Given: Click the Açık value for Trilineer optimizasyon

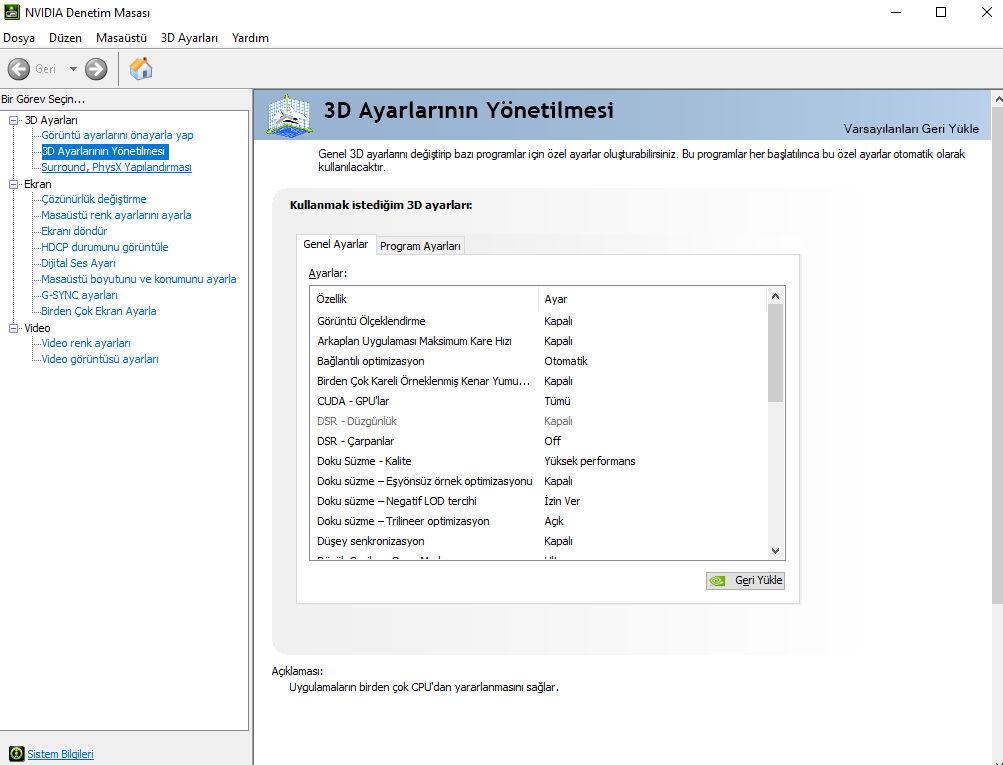Looking at the screenshot, I should [x=554, y=521].
